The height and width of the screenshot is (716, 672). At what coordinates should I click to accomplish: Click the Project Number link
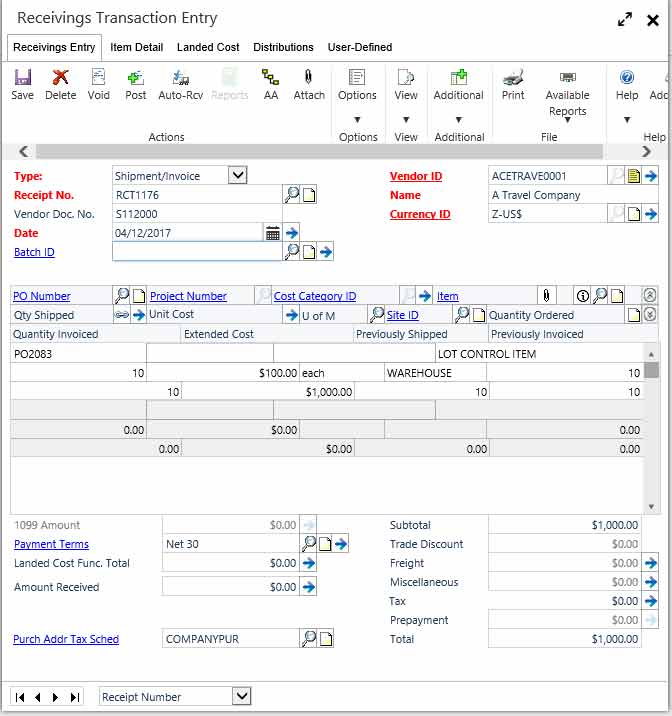(188, 296)
